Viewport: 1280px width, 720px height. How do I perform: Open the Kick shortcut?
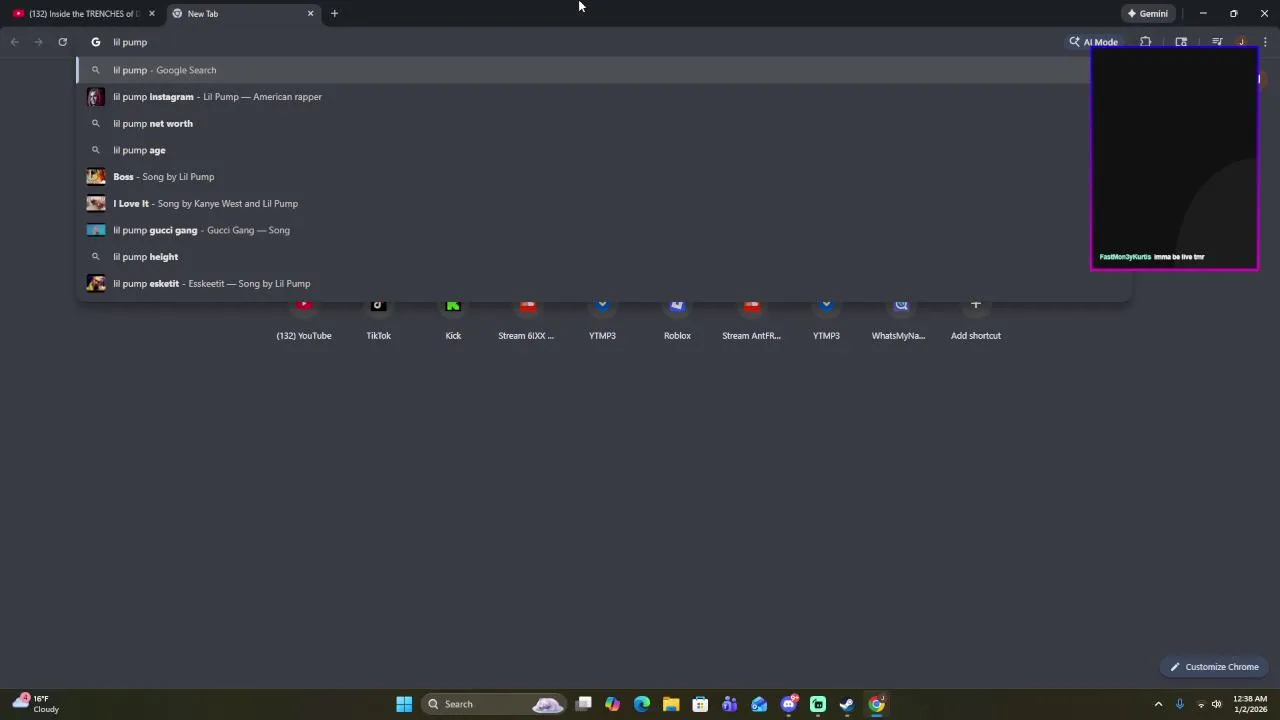pos(453,320)
